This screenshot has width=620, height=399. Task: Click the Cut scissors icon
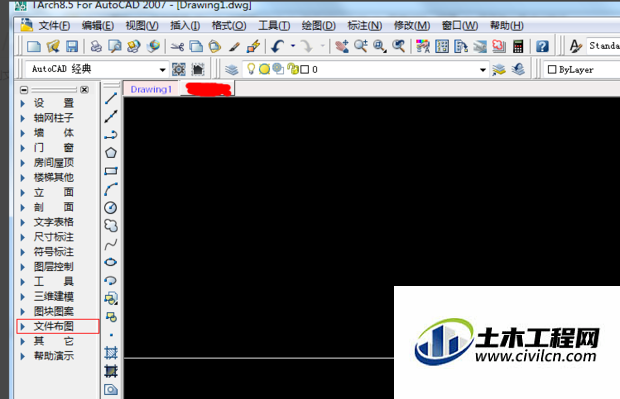[x=177, y=47]
